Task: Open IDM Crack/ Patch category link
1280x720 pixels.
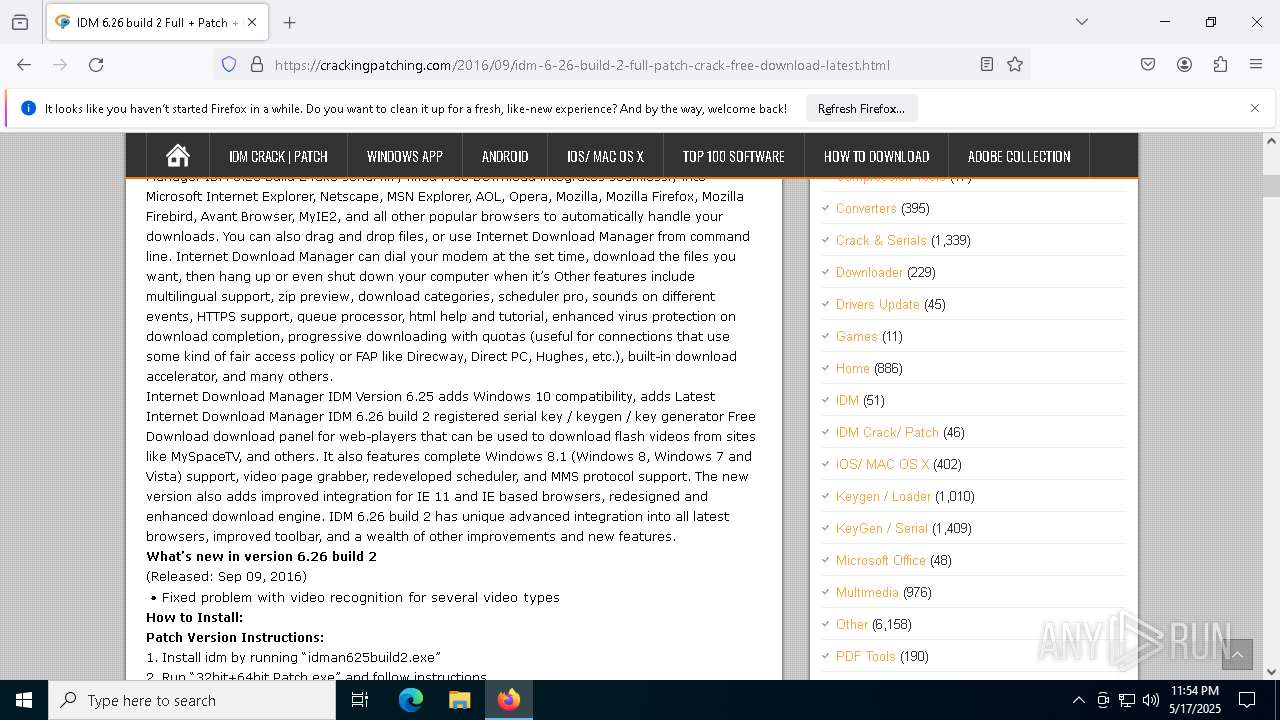Action: coord(887,432)
